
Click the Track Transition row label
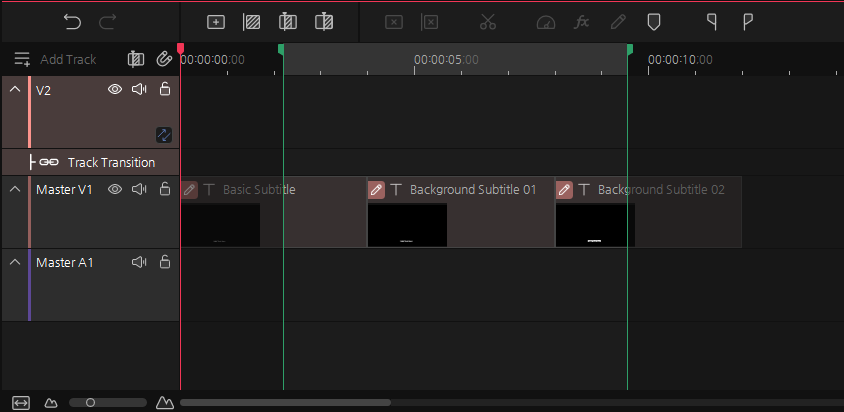(110, 162)
